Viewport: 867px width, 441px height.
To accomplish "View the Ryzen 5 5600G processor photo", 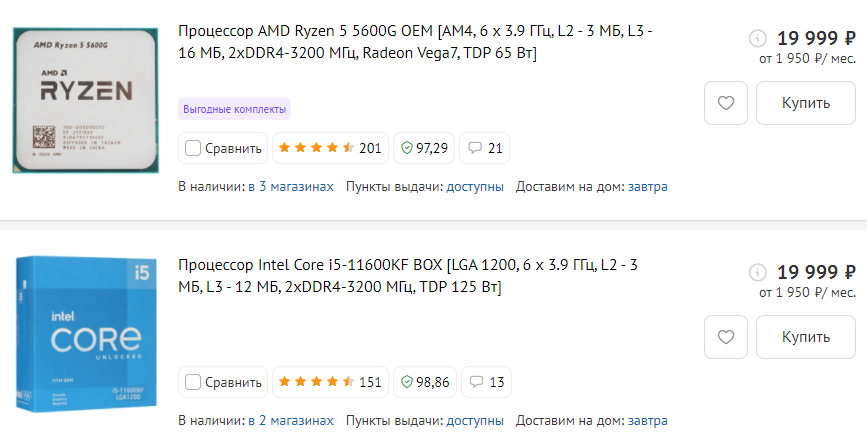I will (x=86, y=100).
